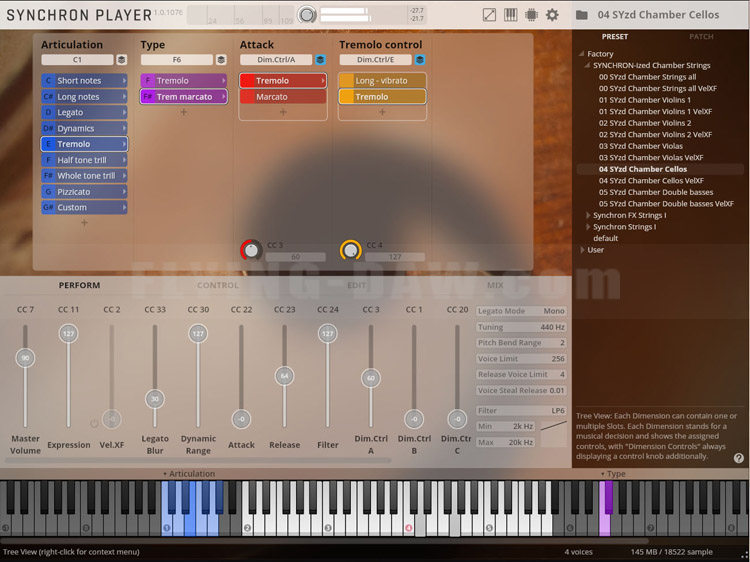Expand the User tree node
This screenshot has width=750, height=562.
tap(582, 250)
